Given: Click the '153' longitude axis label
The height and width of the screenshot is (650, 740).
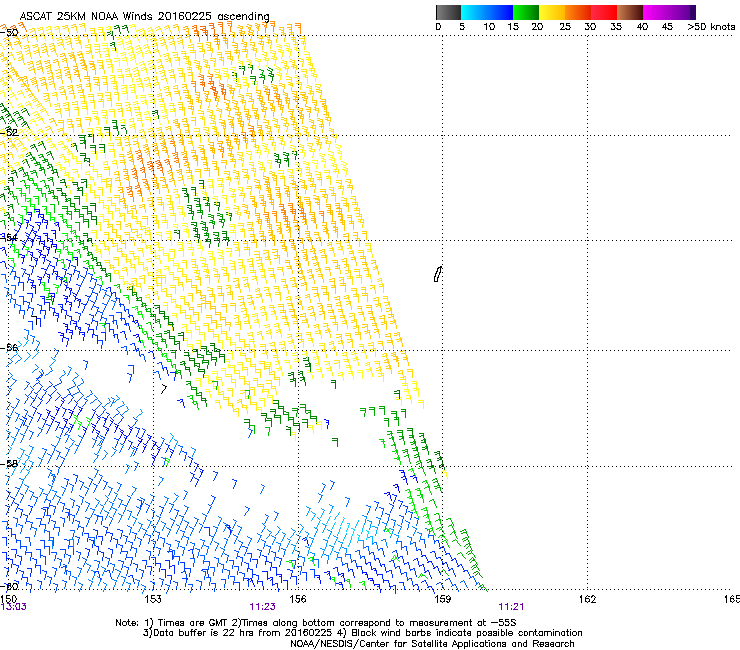Looking at the screenshot, I should click(153, 599).
